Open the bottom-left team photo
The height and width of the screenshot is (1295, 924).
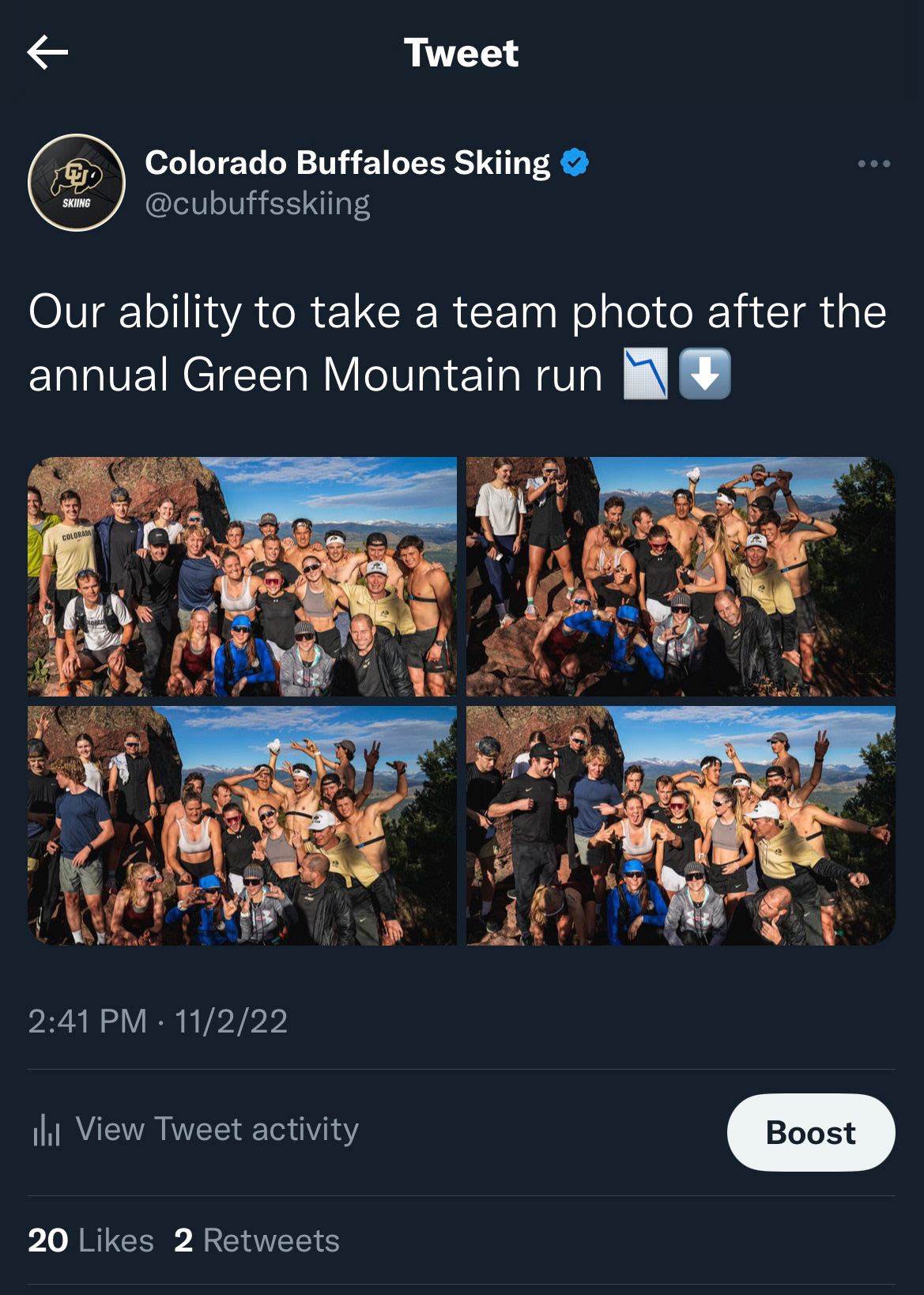(242, 825)
